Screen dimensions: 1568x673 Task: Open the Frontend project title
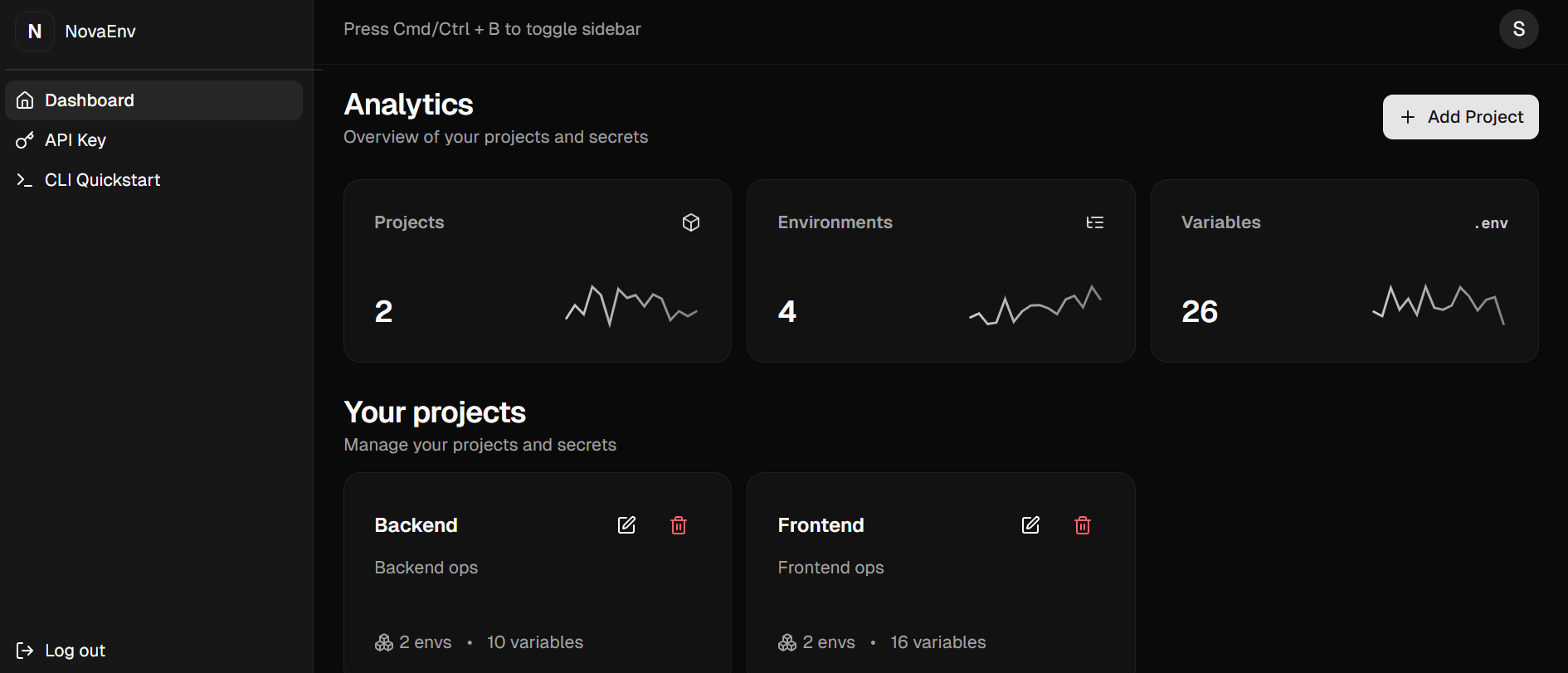click(821, 525)
